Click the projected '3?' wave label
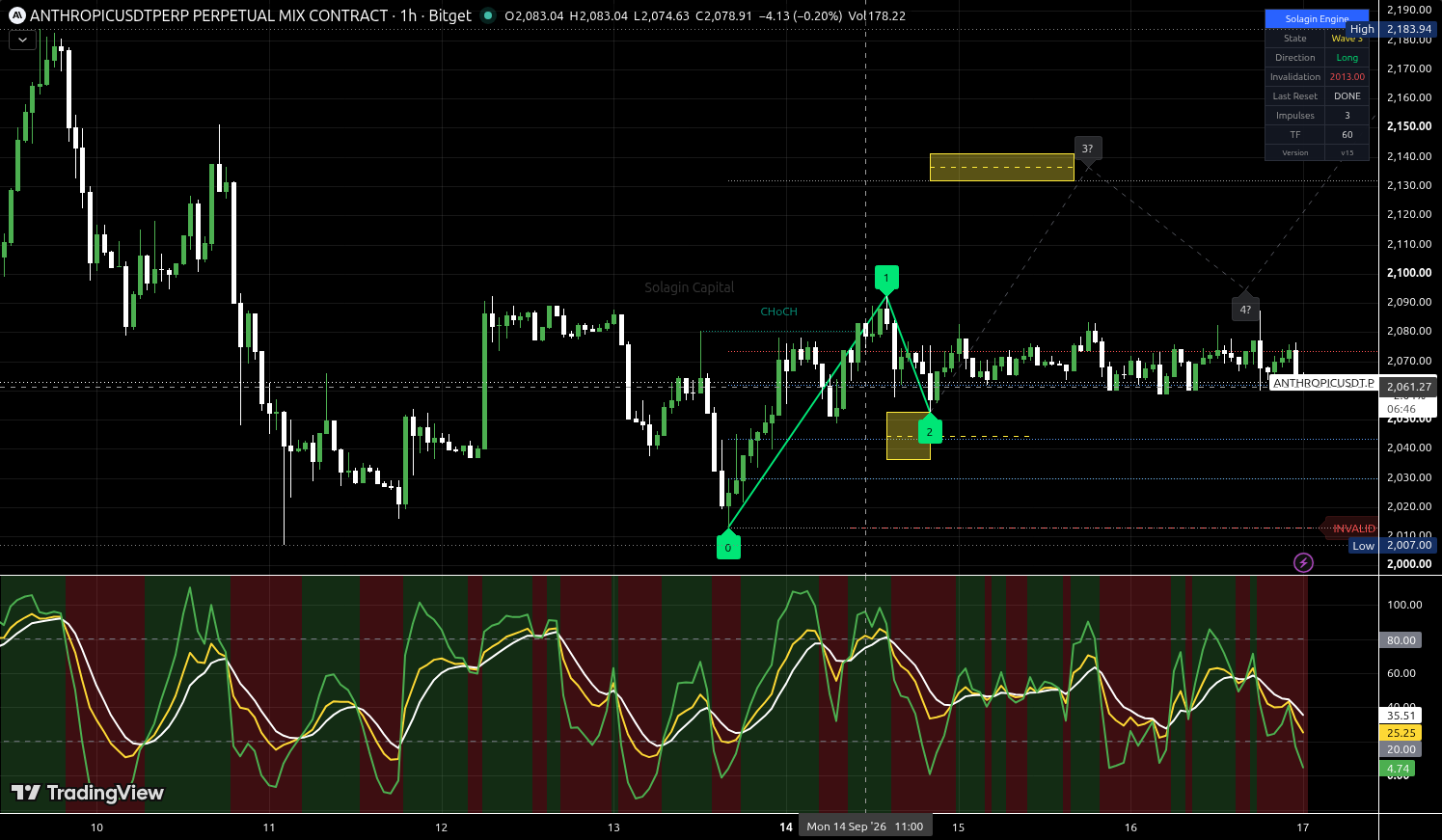This screenshot has width=1442, height=840. (x=1088, y=149)
